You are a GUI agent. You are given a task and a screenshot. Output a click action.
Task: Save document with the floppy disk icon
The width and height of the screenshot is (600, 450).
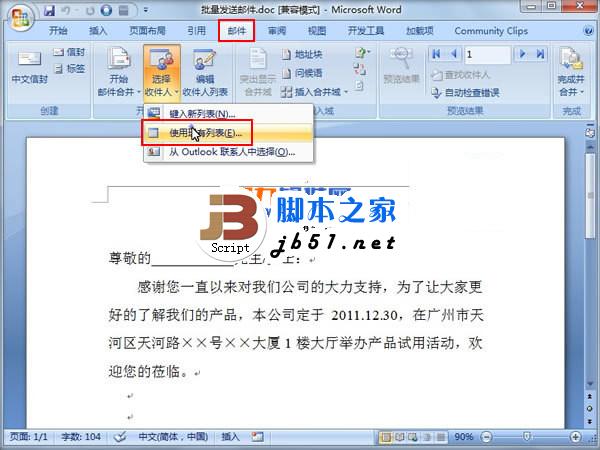click(x=49, y=10)
